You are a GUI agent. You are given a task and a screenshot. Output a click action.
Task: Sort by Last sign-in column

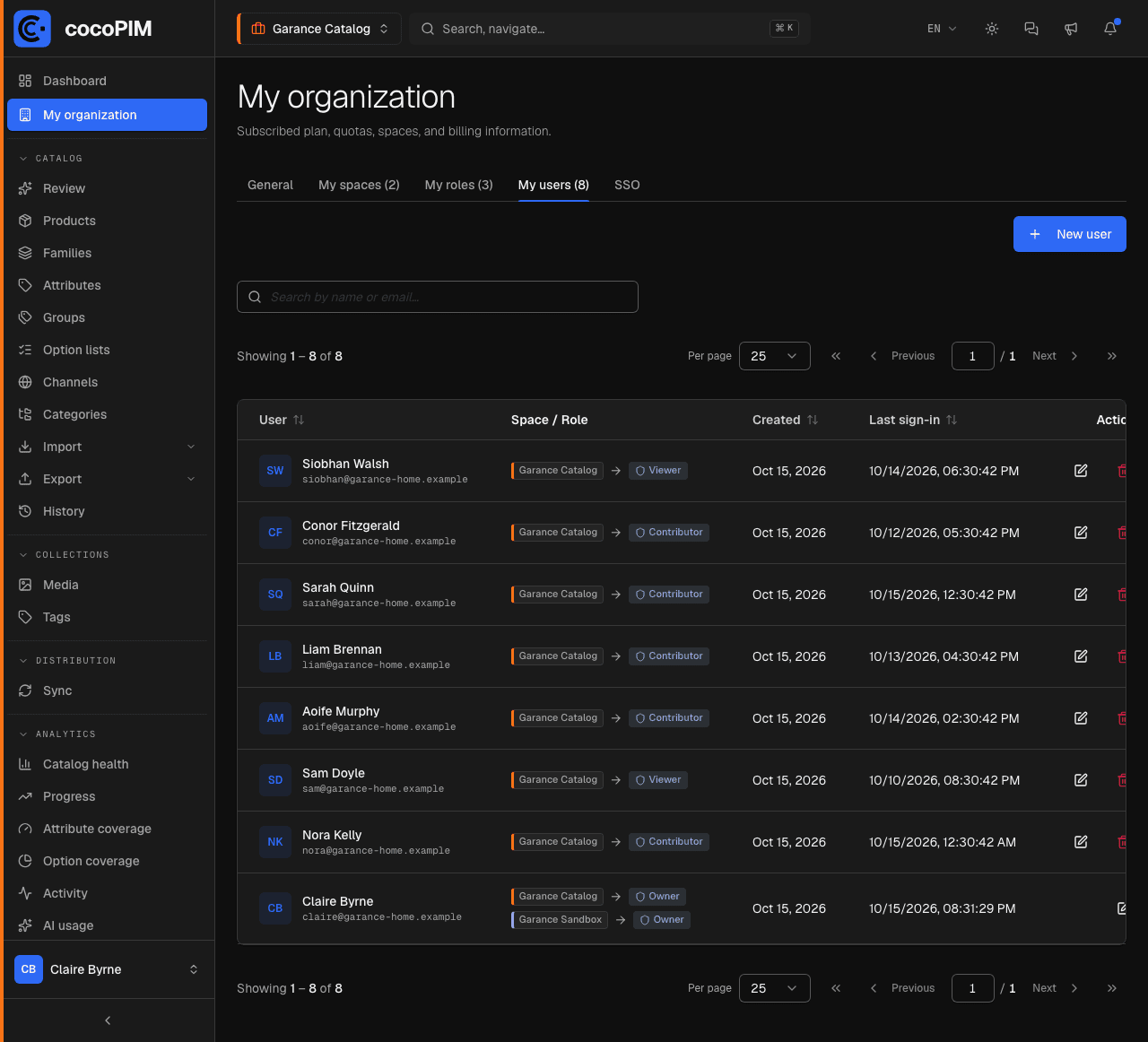pyautogui.click(x=913, y=420)
